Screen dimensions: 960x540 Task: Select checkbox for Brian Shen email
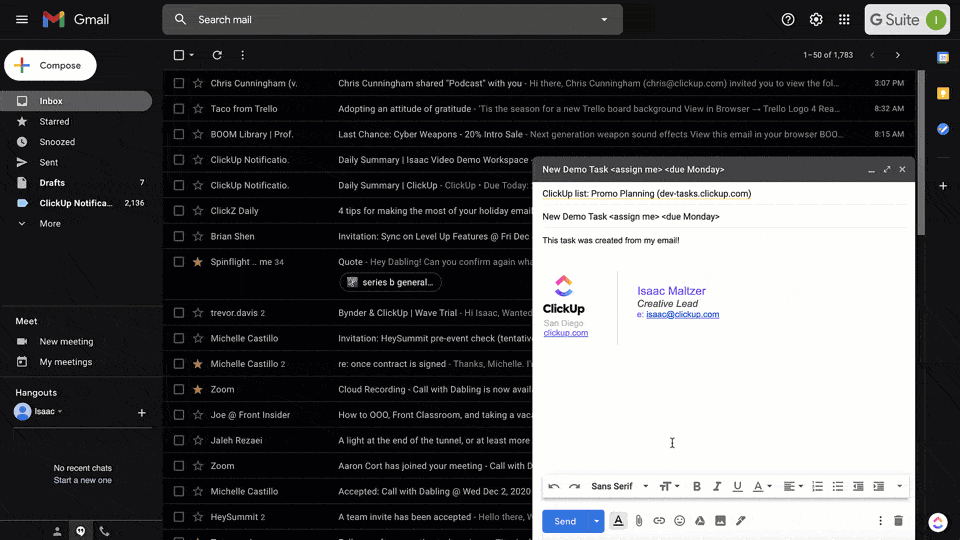pos(179,236)
